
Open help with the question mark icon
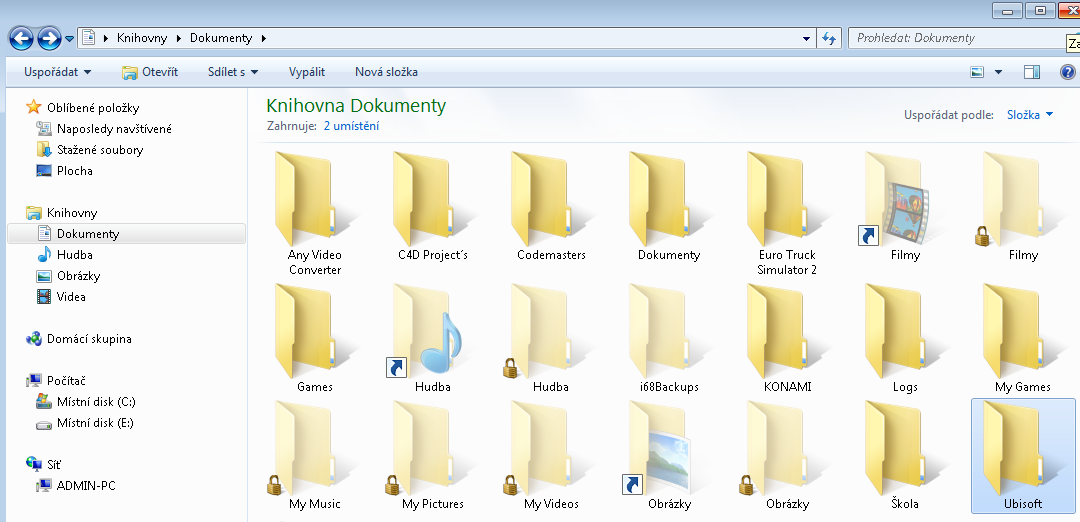(x=1067, y=72)
